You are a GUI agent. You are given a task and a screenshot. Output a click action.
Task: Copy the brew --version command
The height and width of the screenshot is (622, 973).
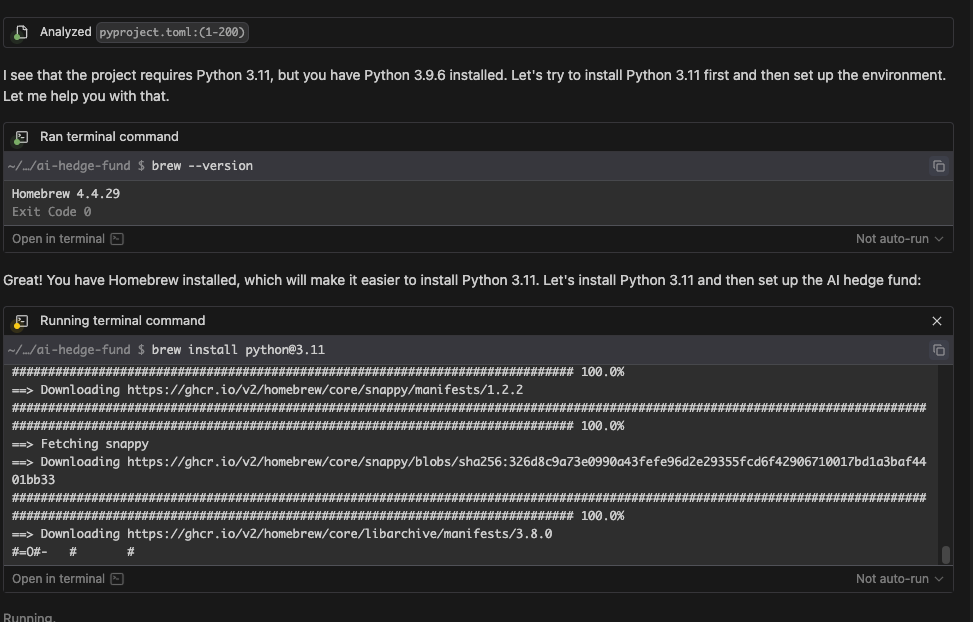(x=939, y=166)
